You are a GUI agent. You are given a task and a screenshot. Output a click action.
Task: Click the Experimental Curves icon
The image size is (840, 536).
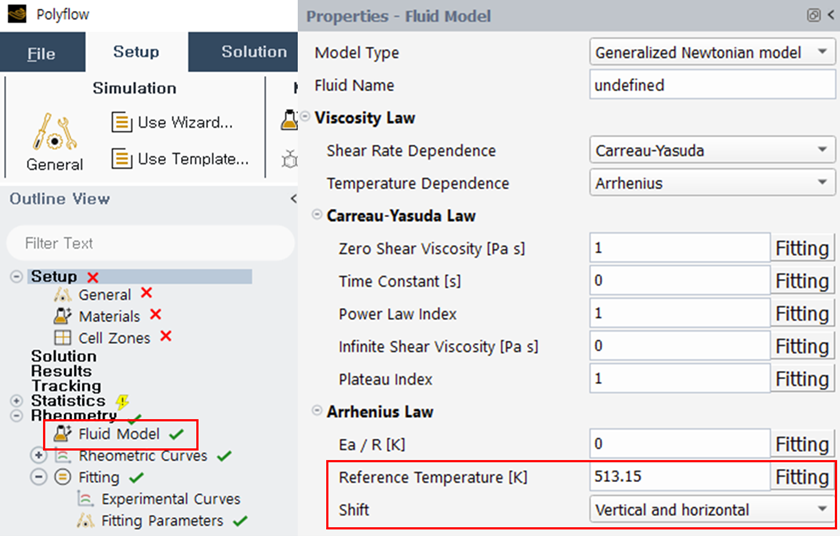tap(85, 498)
